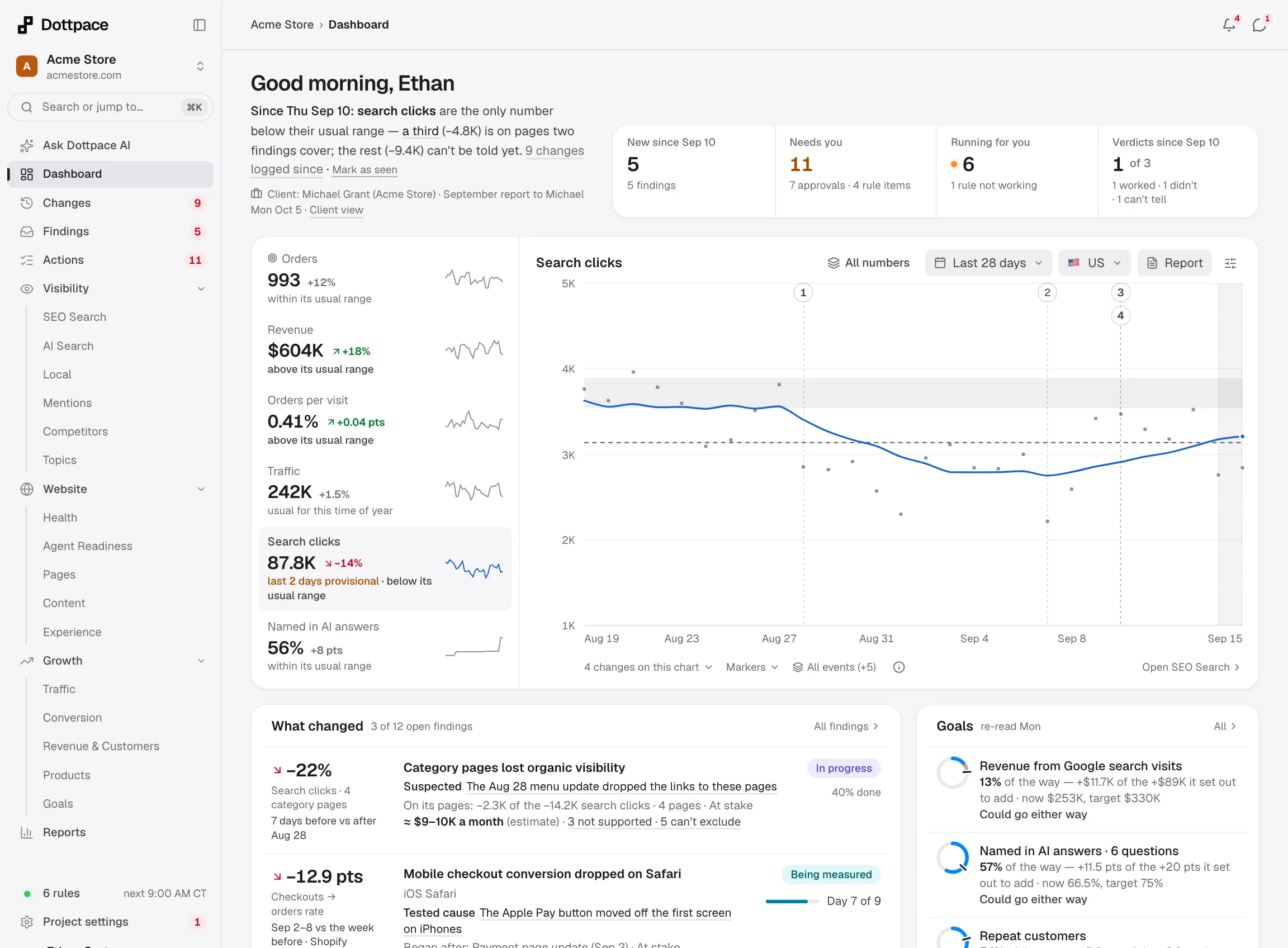Image resolution: width=1288 pixels, height=948 pixels.
Task: Click the In progress status badge
Action: tap(844, 769)
